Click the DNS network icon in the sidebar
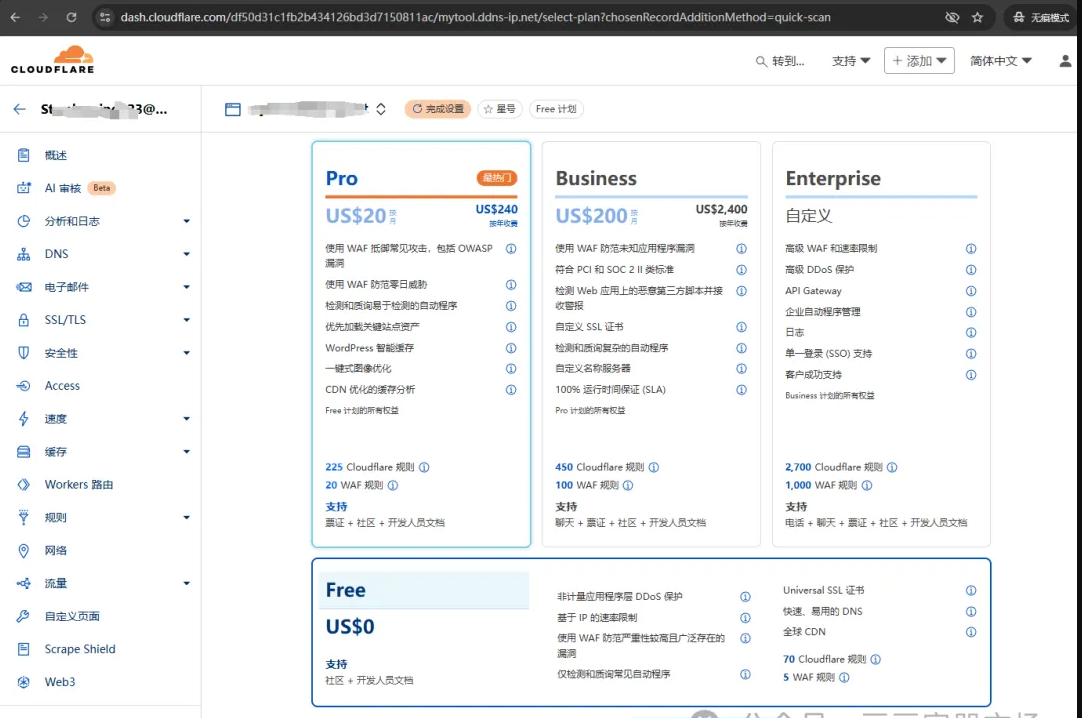This screenshot has height=718, width=1082. [x=23, y=254]
